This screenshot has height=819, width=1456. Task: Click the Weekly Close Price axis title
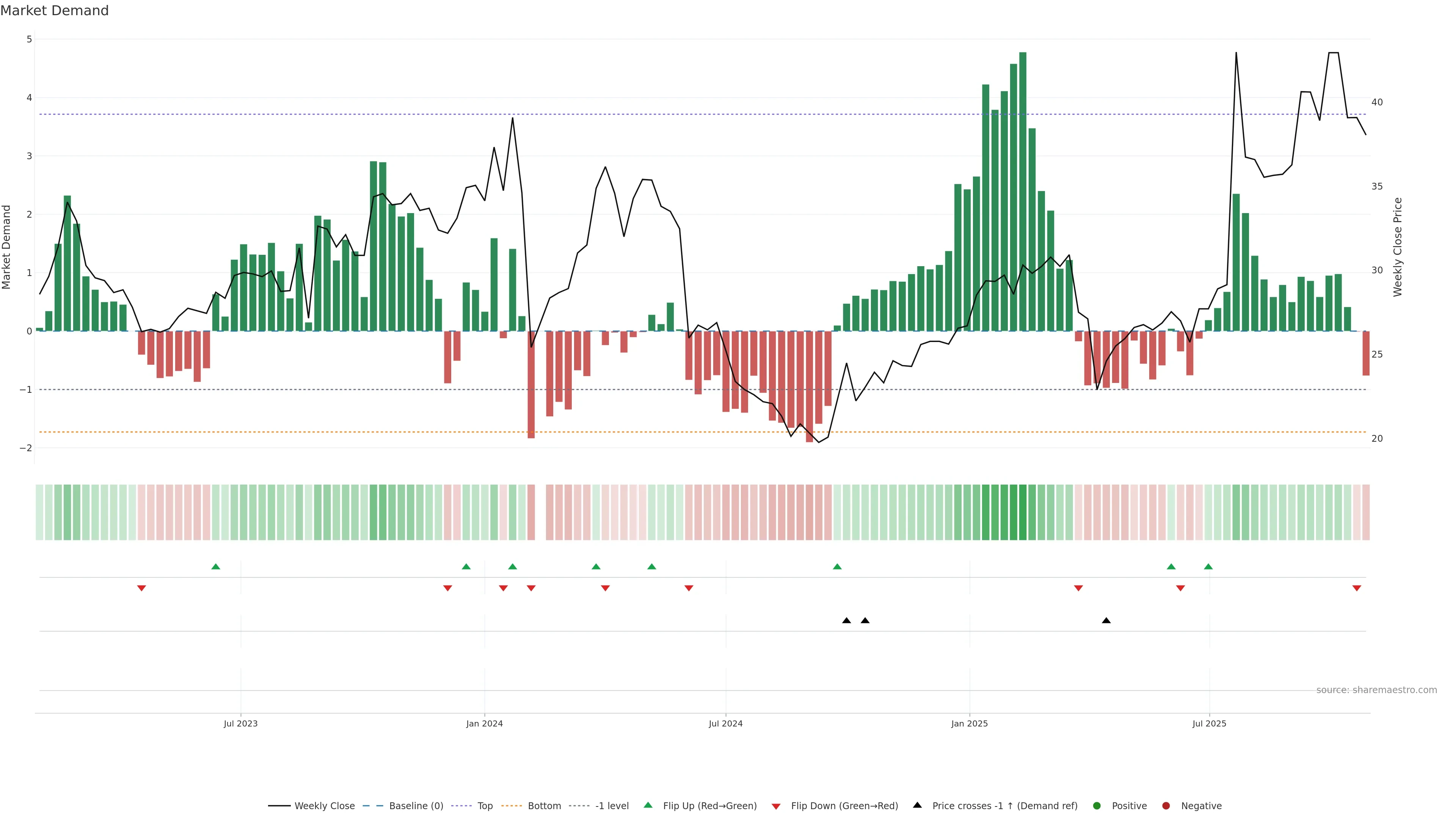coord(1398,247)
